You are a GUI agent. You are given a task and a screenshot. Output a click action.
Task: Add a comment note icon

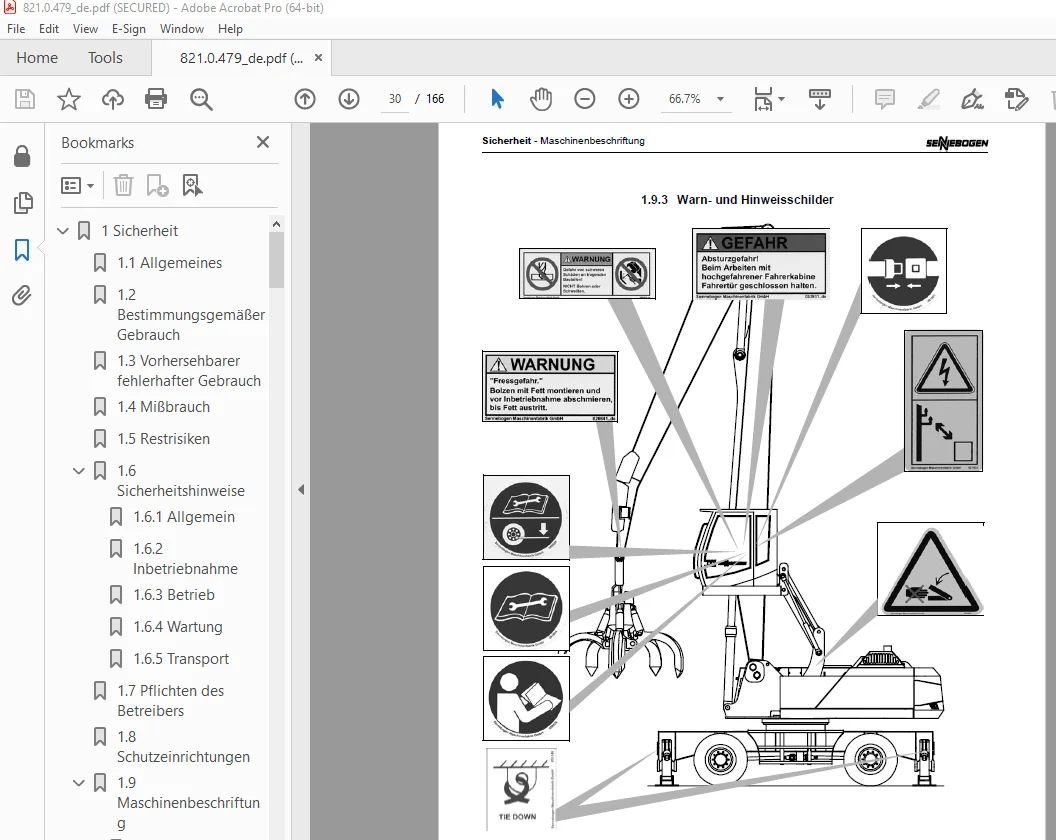(884, 99)
